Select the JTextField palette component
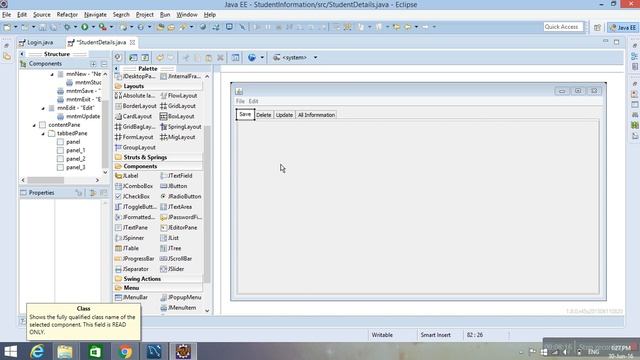The height and width of the screenshot is (360, 640). pyautogui.click(x=176, y=176)
